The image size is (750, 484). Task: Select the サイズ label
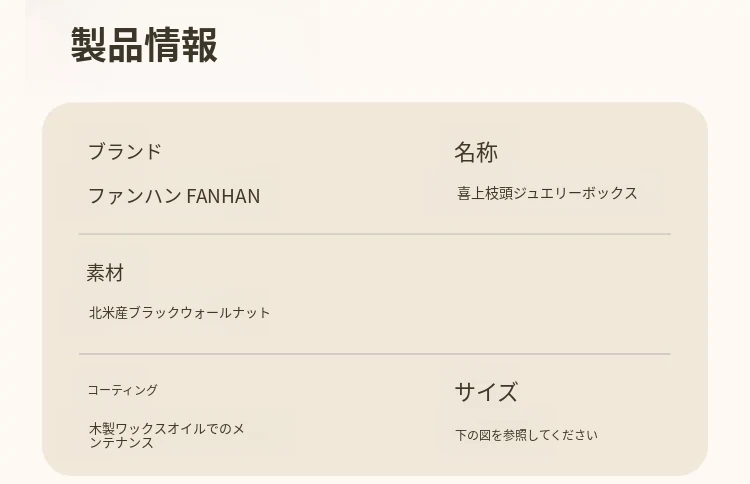(486, 392)
